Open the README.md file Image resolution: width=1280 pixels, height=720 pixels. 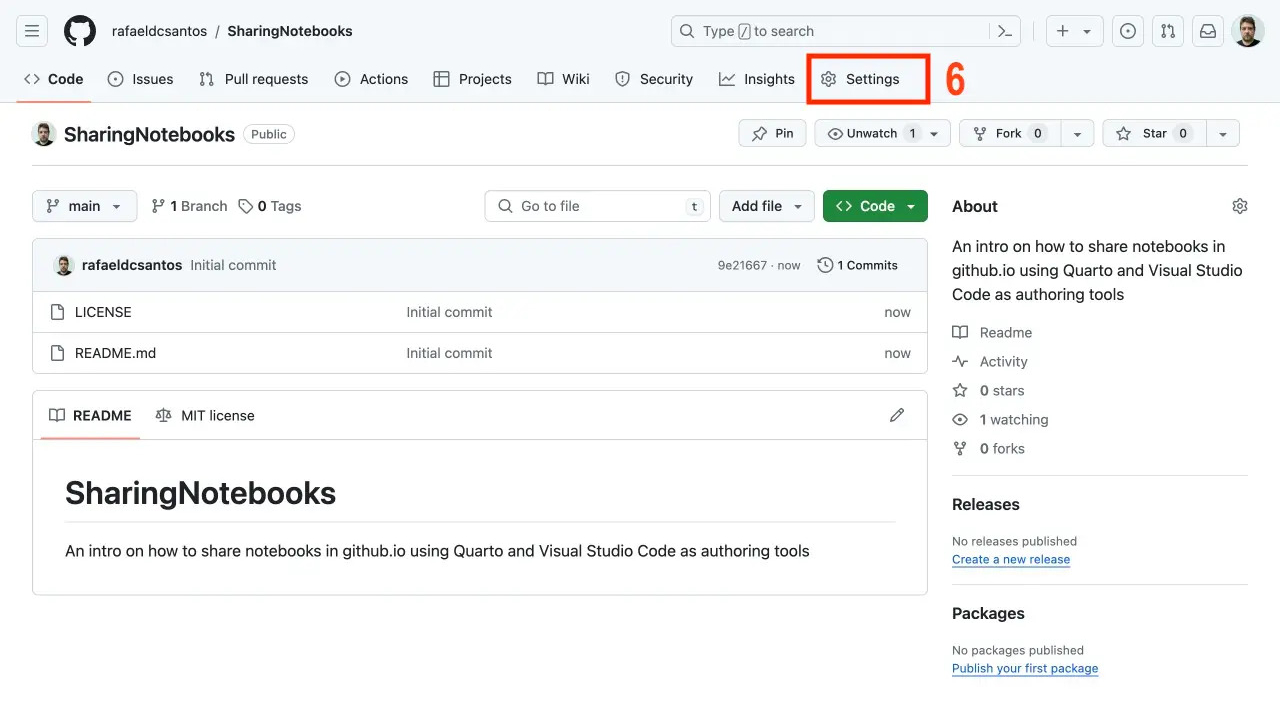(116, 353)
